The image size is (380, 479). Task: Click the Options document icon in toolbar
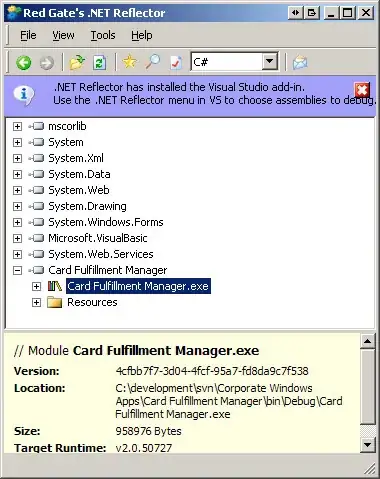pos(176,62)
